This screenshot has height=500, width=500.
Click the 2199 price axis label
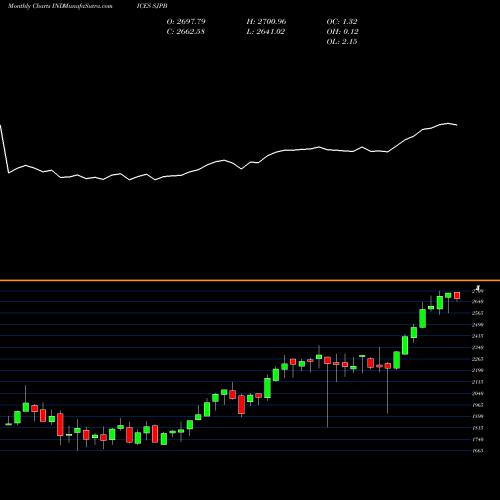coord(478,370)
